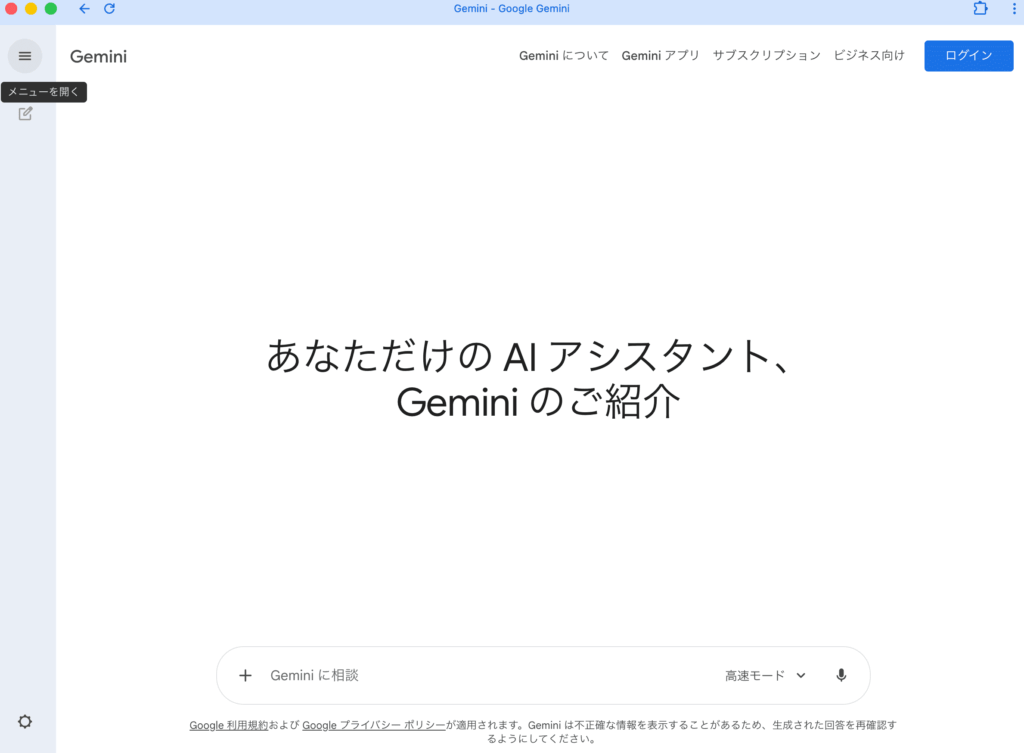Open the browser three-dot menu

[x=1015, y=9]
